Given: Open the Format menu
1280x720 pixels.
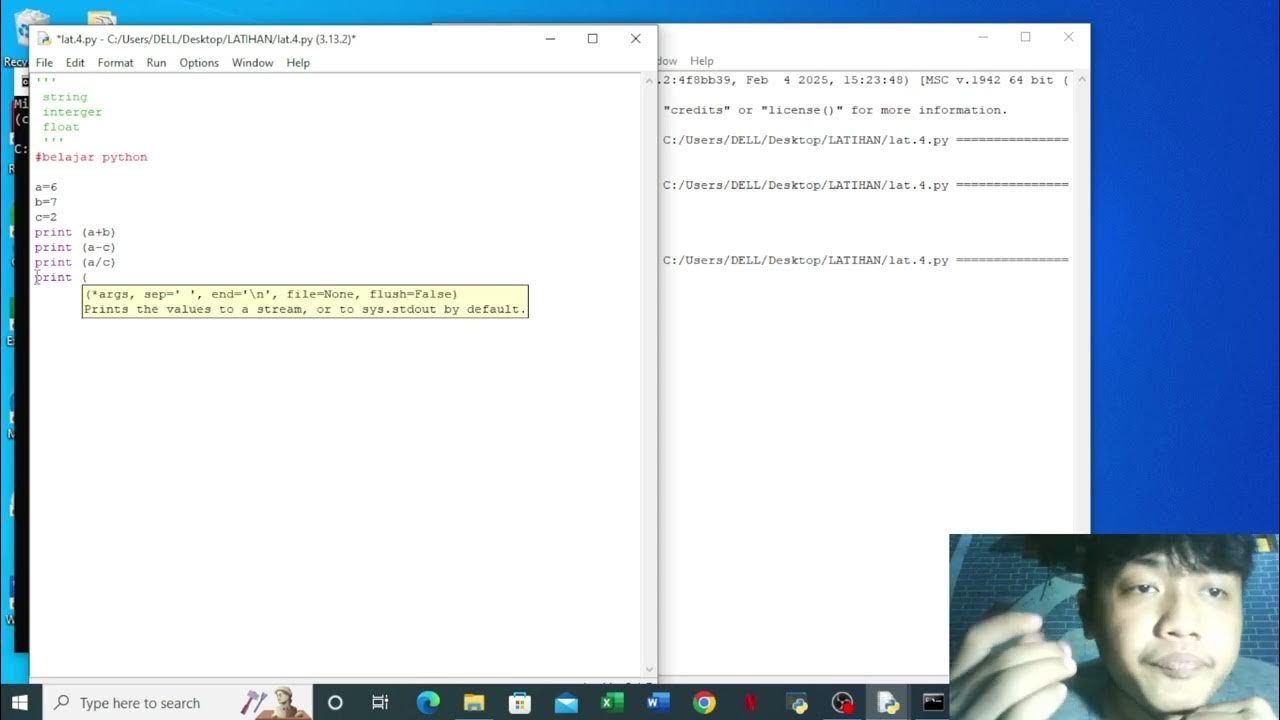Looking at the screenshot, I should coord(115,62).
